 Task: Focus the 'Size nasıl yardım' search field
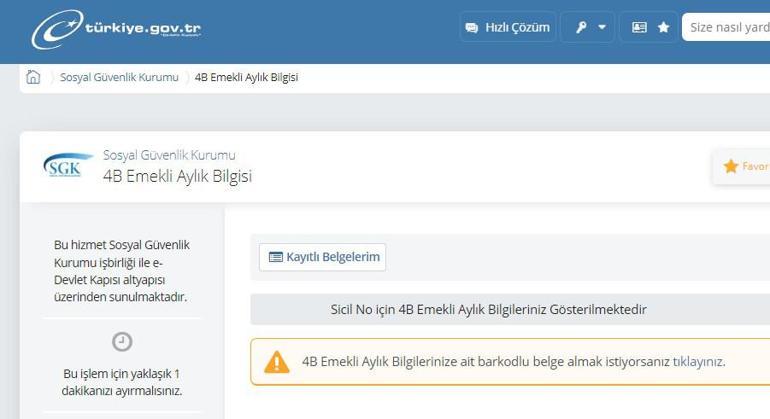point(728,28)
